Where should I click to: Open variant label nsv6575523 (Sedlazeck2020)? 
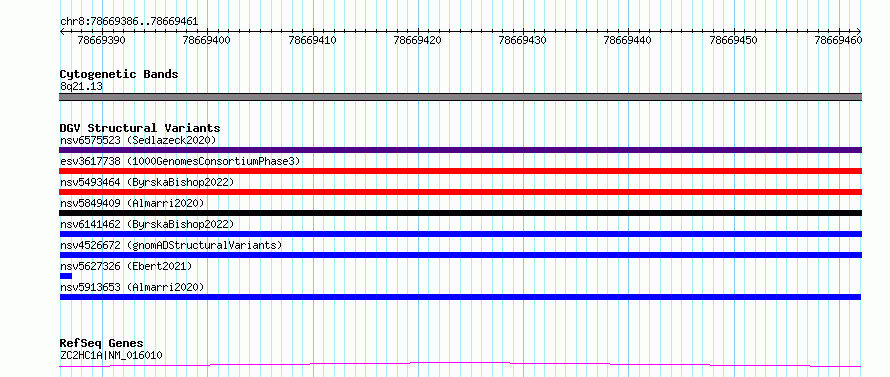pos(138,140)
